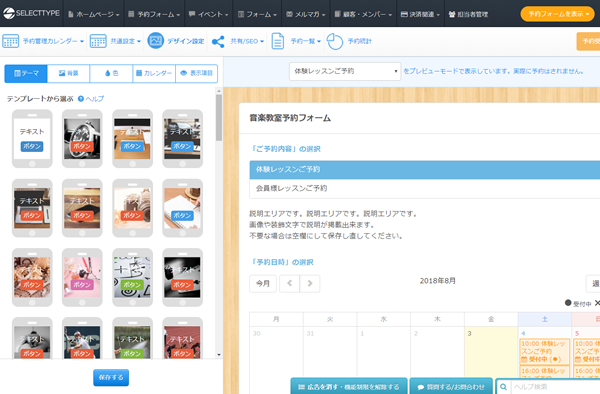Select the laptop desk template with orange button
The width and height of the screenshot is (600, 394).
tap(32, 208)
